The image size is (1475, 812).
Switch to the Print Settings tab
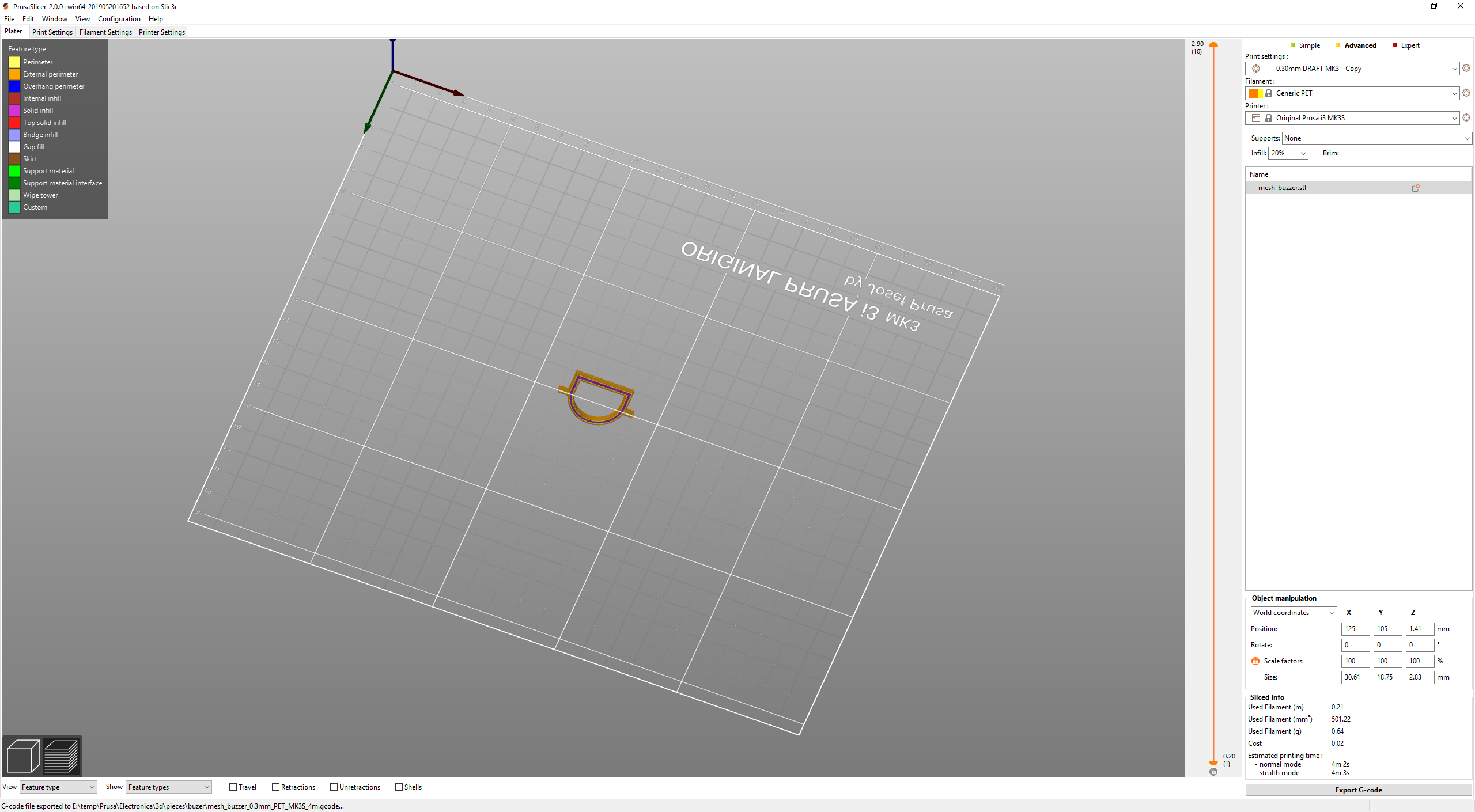tap(52, 32)
